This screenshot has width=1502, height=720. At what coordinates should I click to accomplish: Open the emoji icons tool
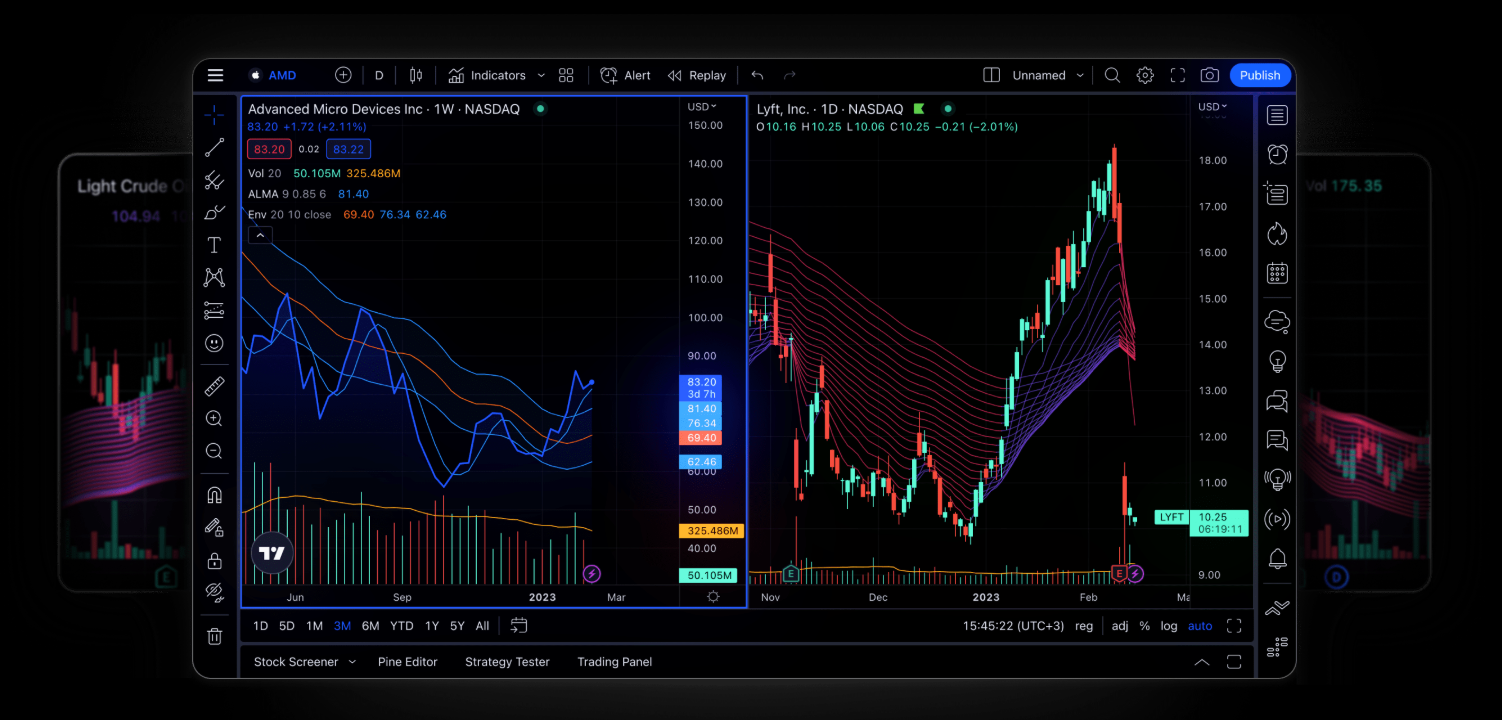[x=214, y=343]
